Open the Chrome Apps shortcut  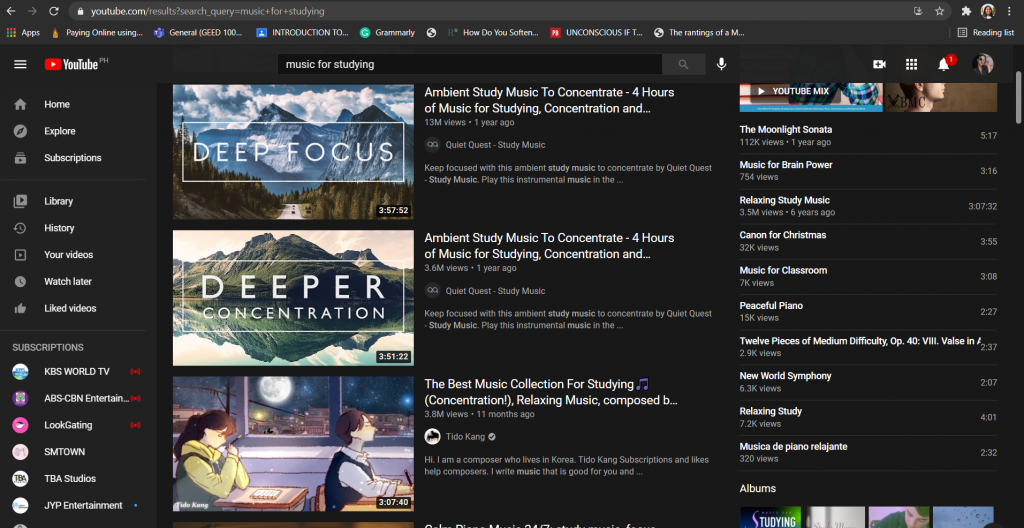[x=23, y=32]
